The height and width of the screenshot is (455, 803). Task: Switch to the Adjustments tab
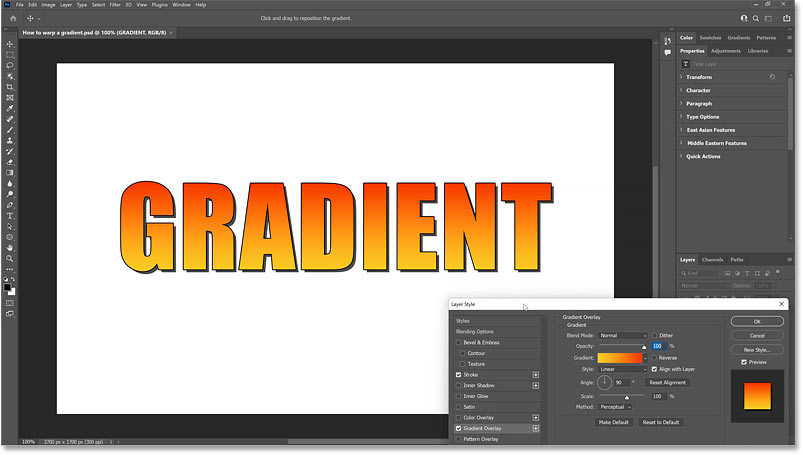[x=726, y=51]
